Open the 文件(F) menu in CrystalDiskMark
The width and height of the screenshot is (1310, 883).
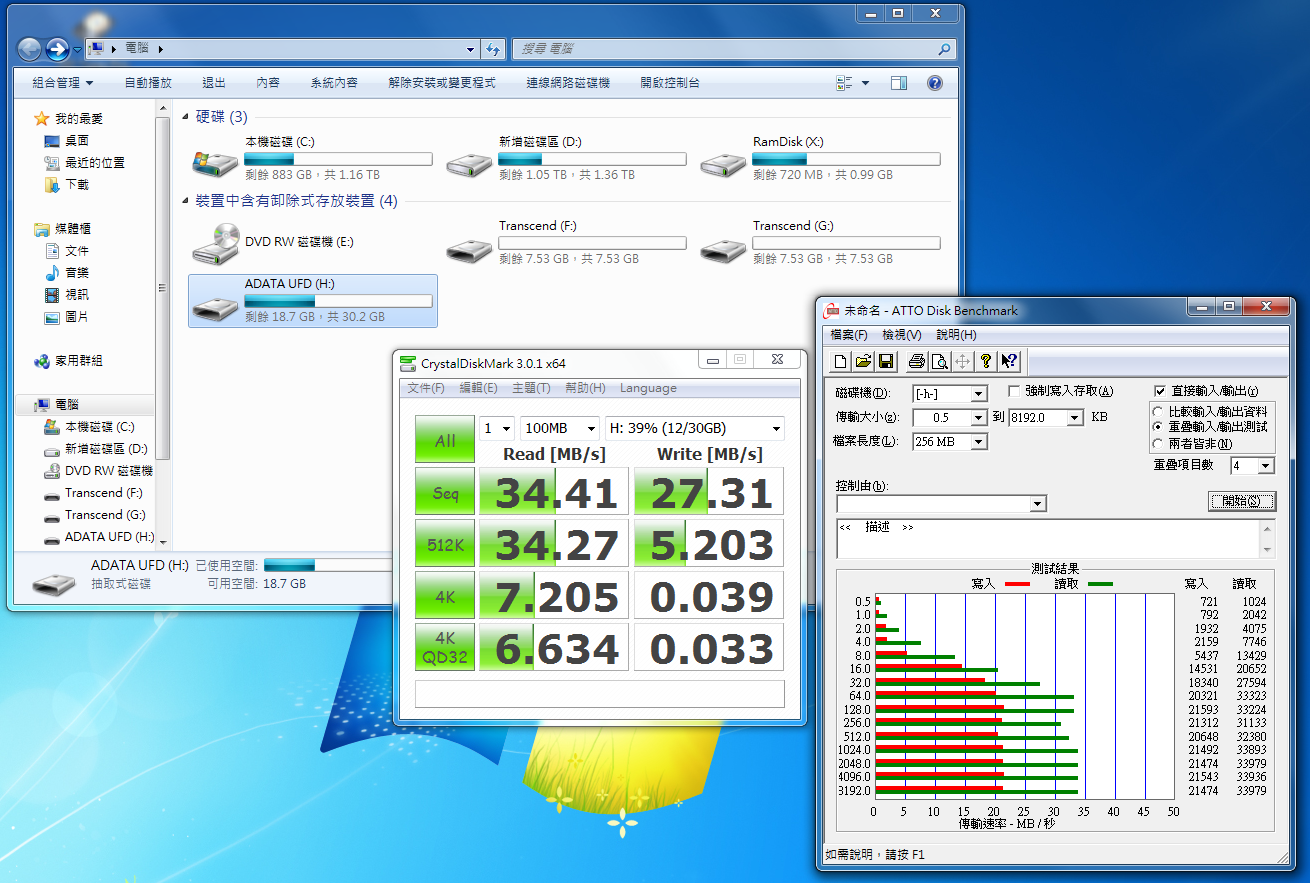tap(426, 388)
